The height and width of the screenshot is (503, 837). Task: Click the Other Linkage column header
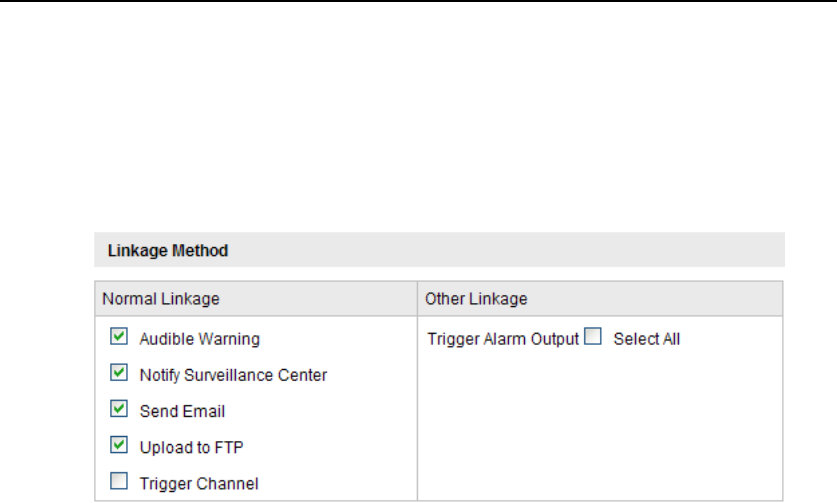pyautogui.click(x=476, y=298)
